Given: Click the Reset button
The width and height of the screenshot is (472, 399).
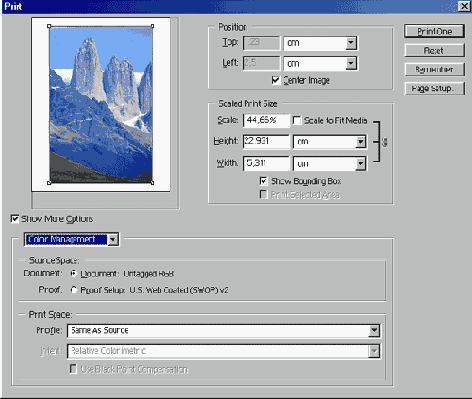Looking at the screenshot, I should click(434, 51).
